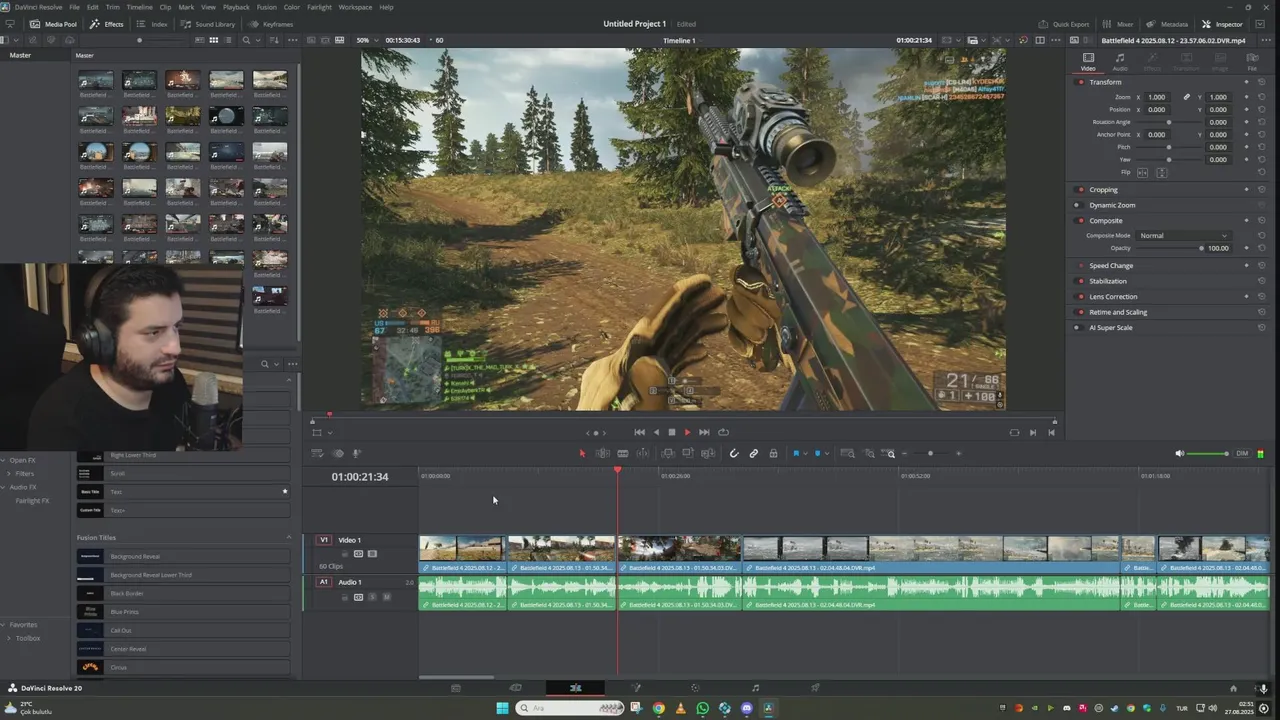Reset the Opacity value
Viewport: 1280px width, 720px height.
tap(1261, 248)
